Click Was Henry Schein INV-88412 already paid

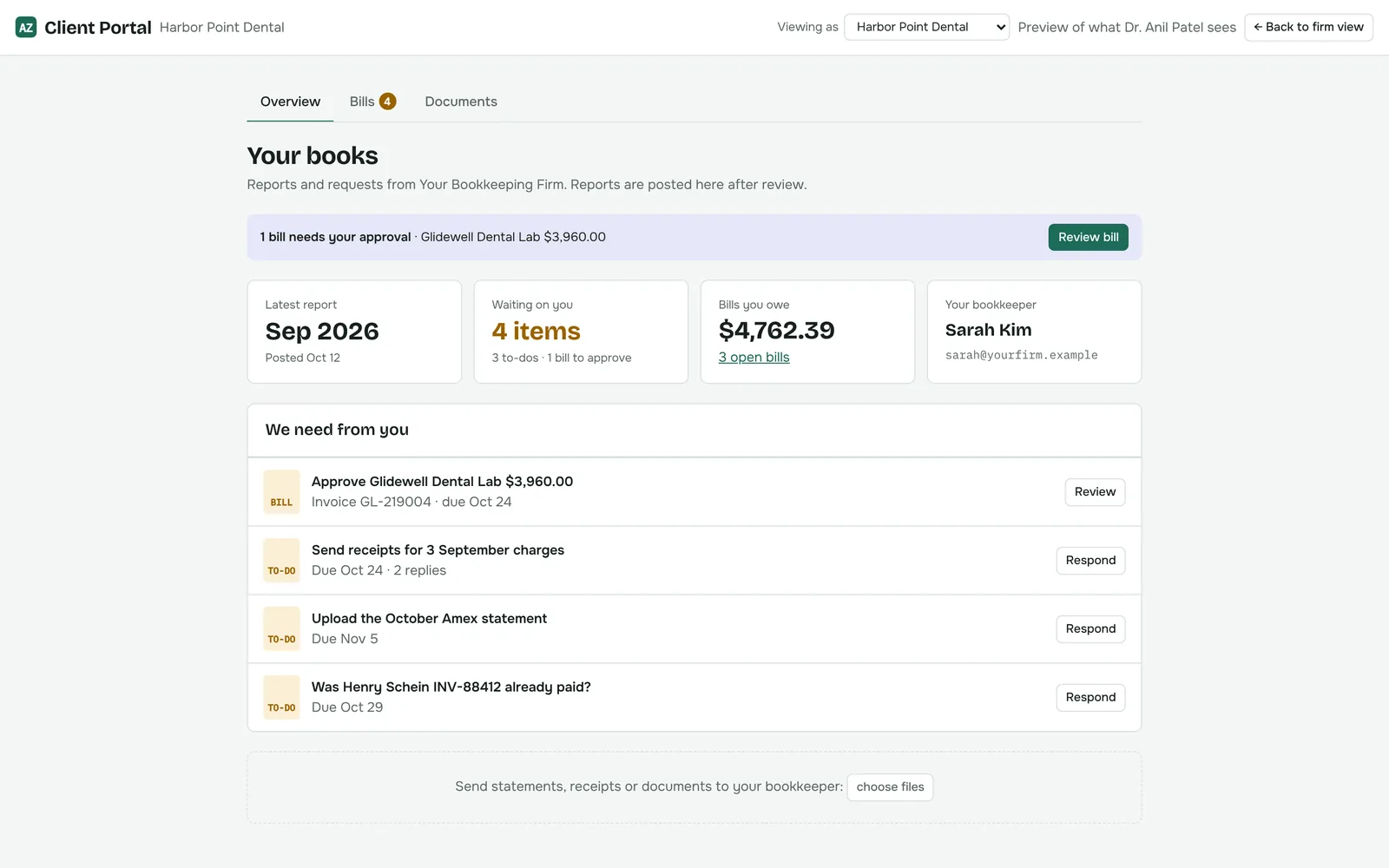451,687
